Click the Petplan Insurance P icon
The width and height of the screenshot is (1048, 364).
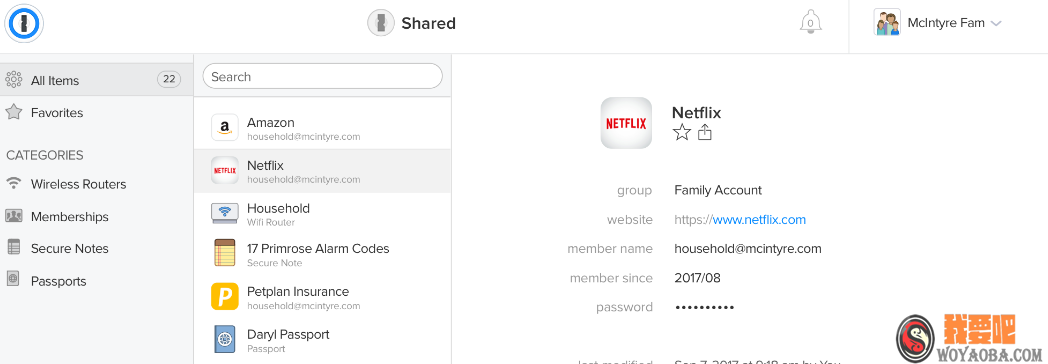click(x=225, y=297)
